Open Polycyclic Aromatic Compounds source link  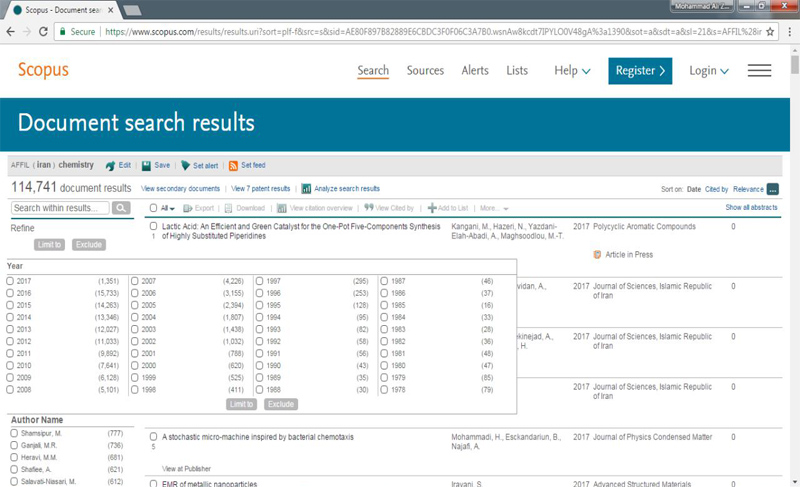coord(644,226)
